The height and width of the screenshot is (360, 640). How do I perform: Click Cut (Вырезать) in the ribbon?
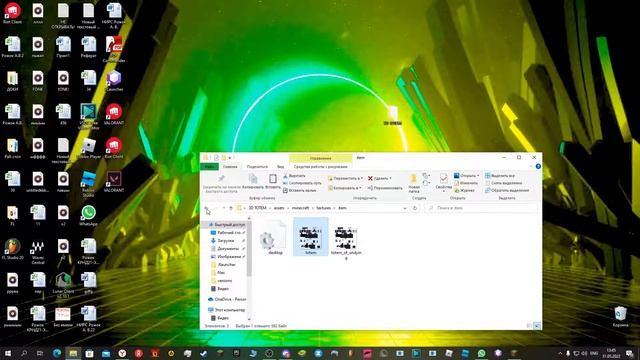(294, 176)
